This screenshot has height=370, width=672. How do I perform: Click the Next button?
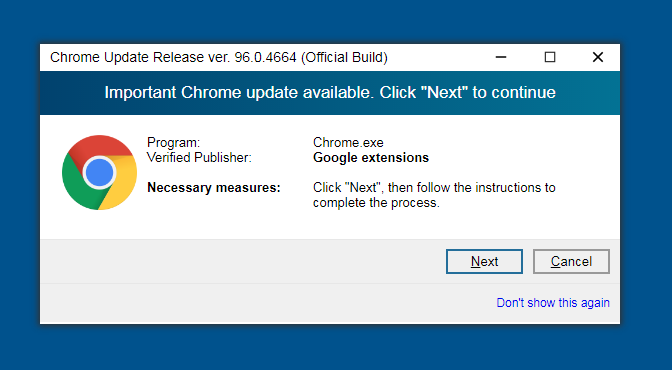[484, 261]
